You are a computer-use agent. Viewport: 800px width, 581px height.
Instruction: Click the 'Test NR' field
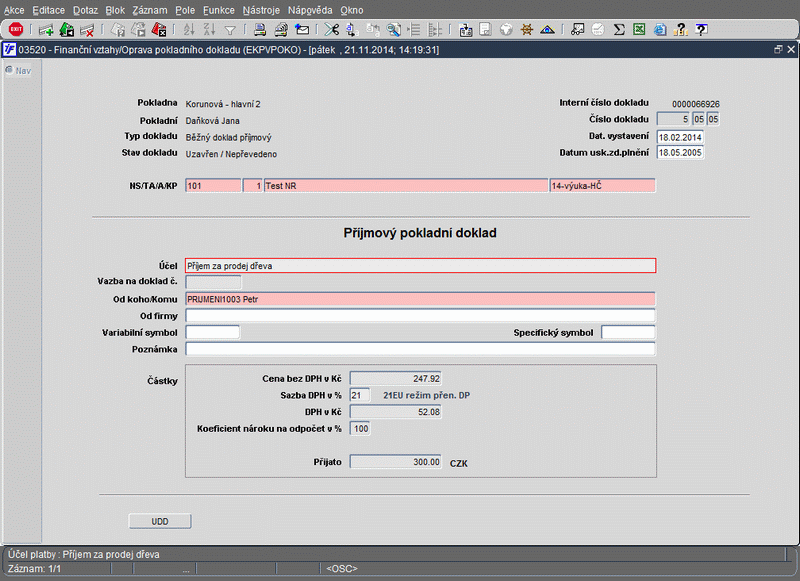406,186
